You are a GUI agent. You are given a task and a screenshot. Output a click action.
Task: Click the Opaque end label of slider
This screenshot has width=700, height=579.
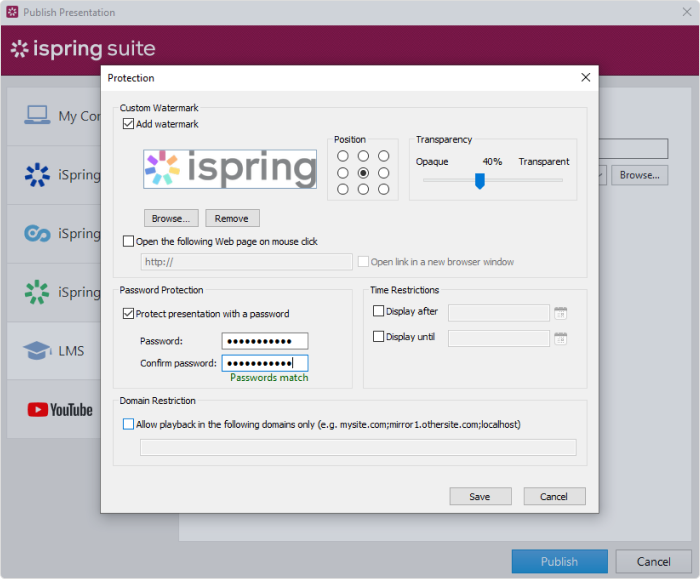432,162
